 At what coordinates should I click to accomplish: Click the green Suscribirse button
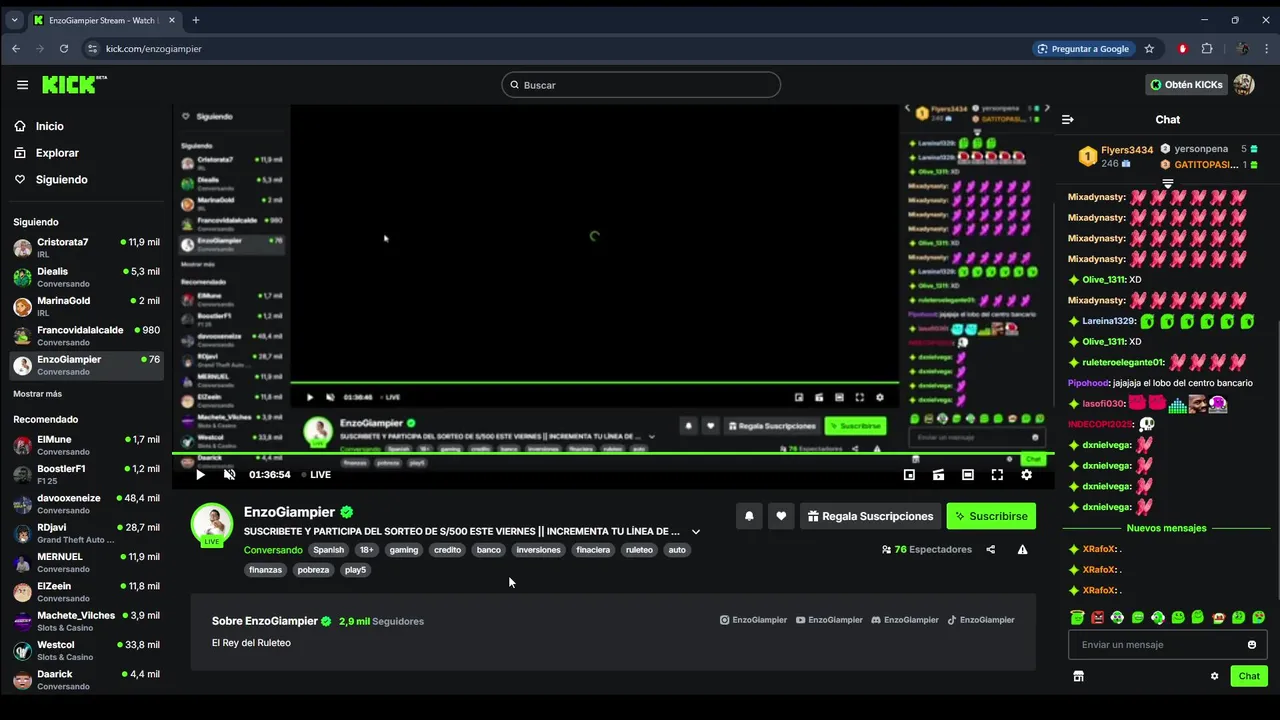(991, 516)
